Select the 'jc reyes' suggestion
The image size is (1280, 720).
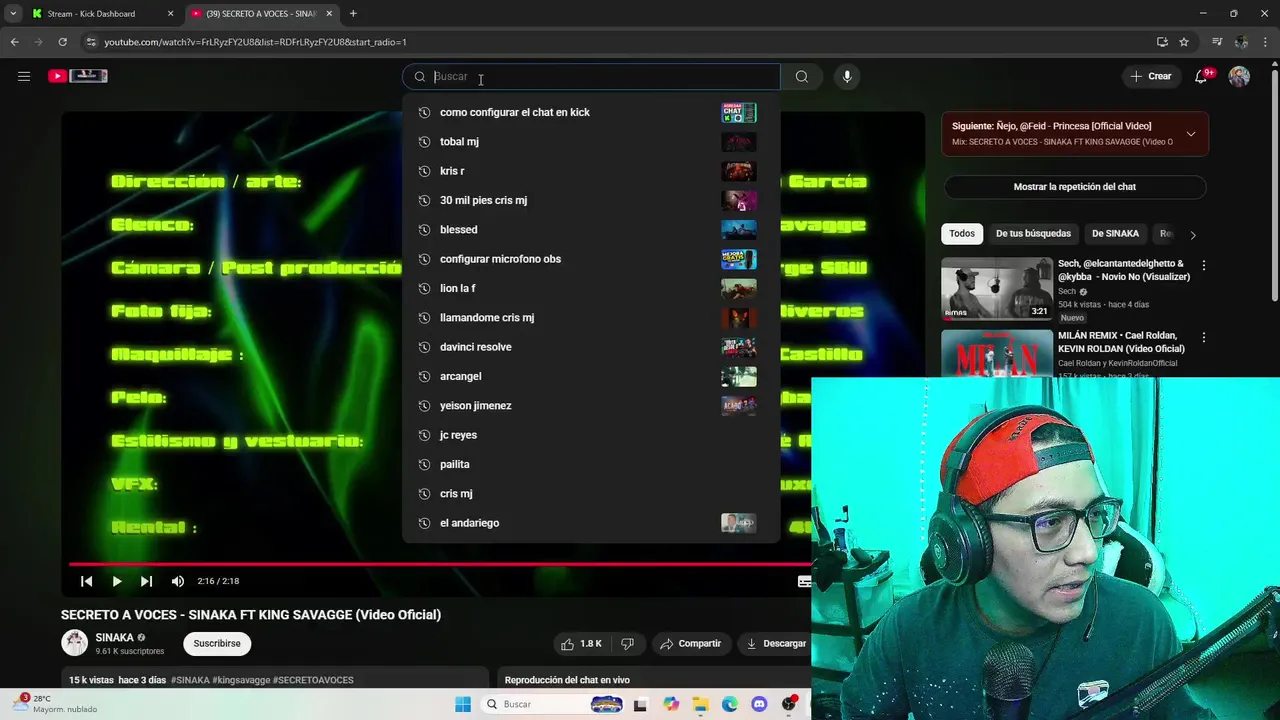click(x=591, y=435)
